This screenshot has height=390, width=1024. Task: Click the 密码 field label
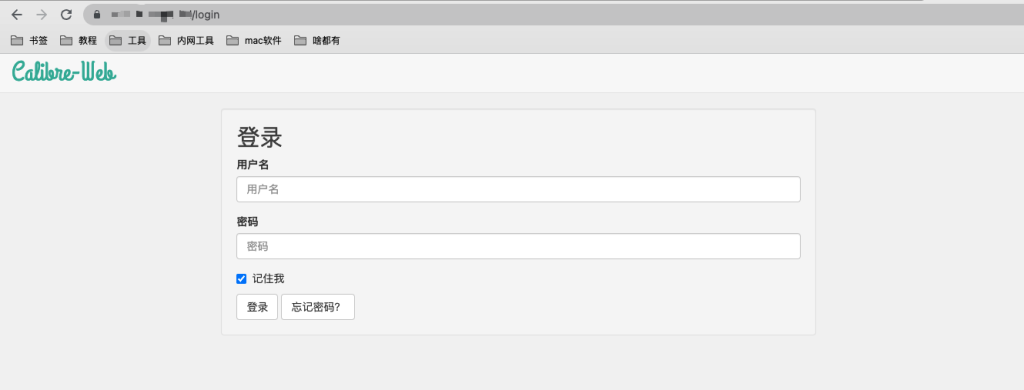pyautogui.click(x=248, y=222)
